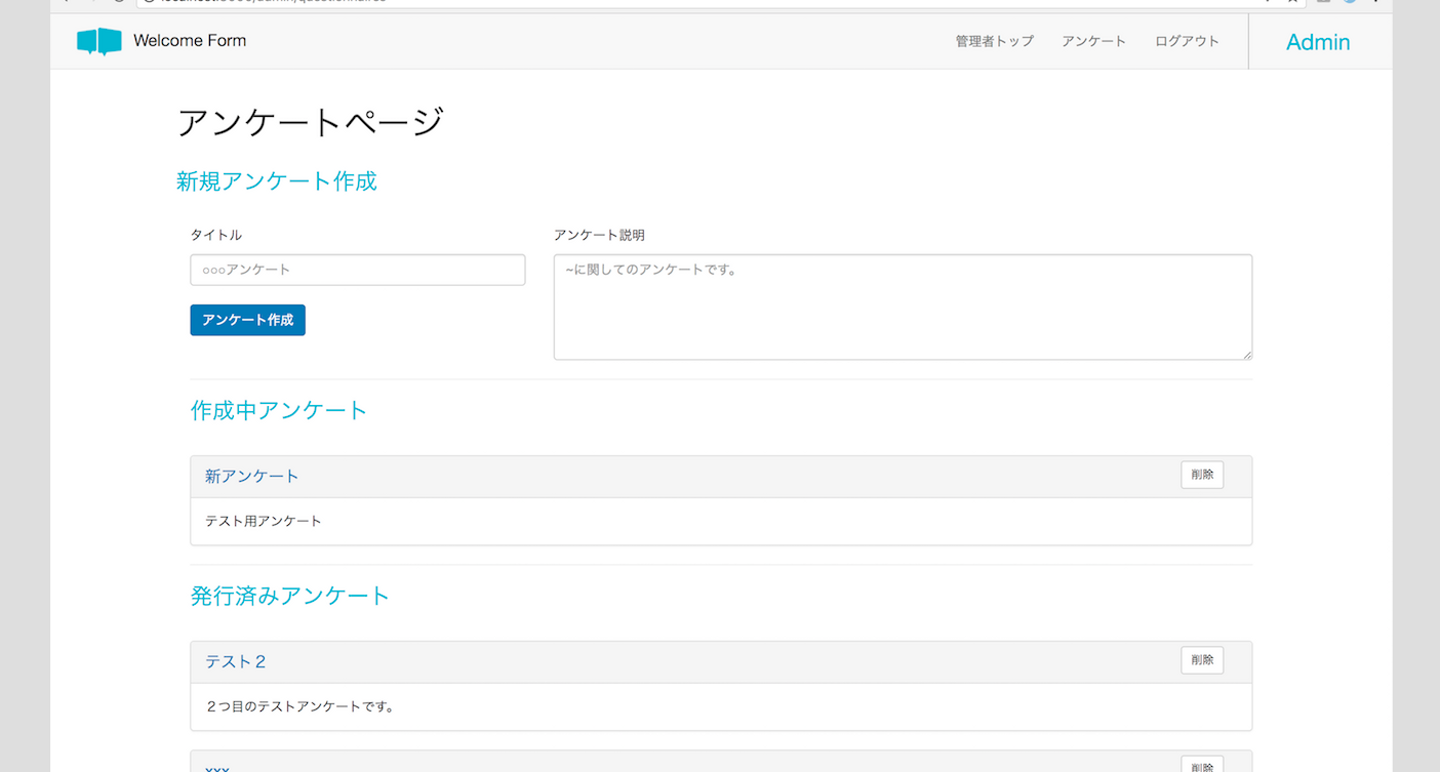Click the アンケート説明 field label

click(599, 235)
